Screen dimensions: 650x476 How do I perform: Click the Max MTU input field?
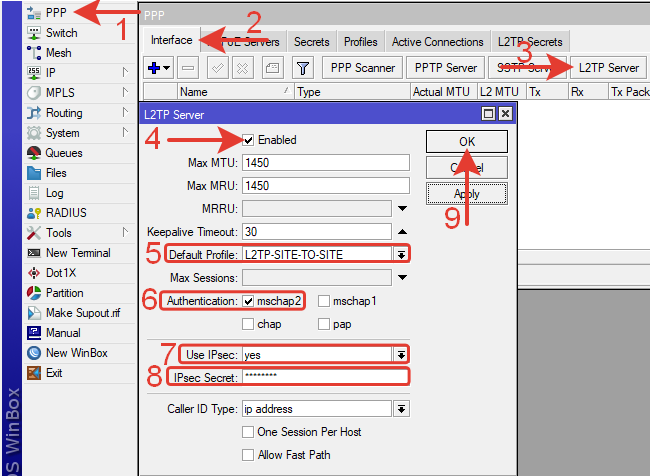click(326, 163)
